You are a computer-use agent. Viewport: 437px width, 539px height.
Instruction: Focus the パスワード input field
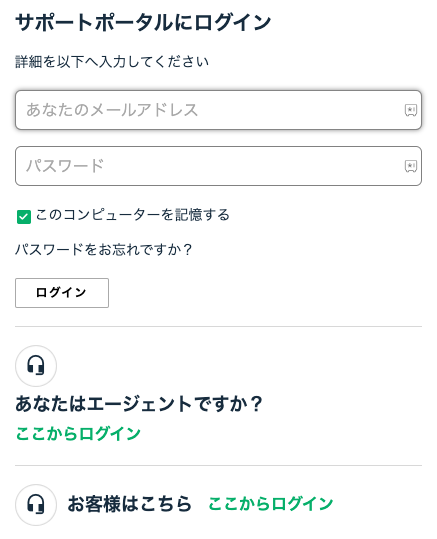tap(218, 166)
